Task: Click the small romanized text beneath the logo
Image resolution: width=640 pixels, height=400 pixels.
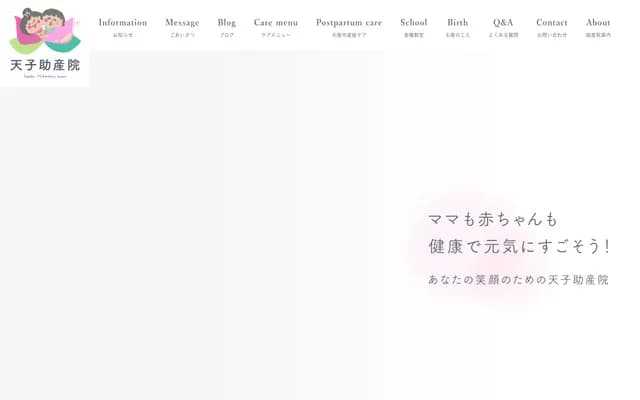Action: pyautogui.click(x=45, y=76)
